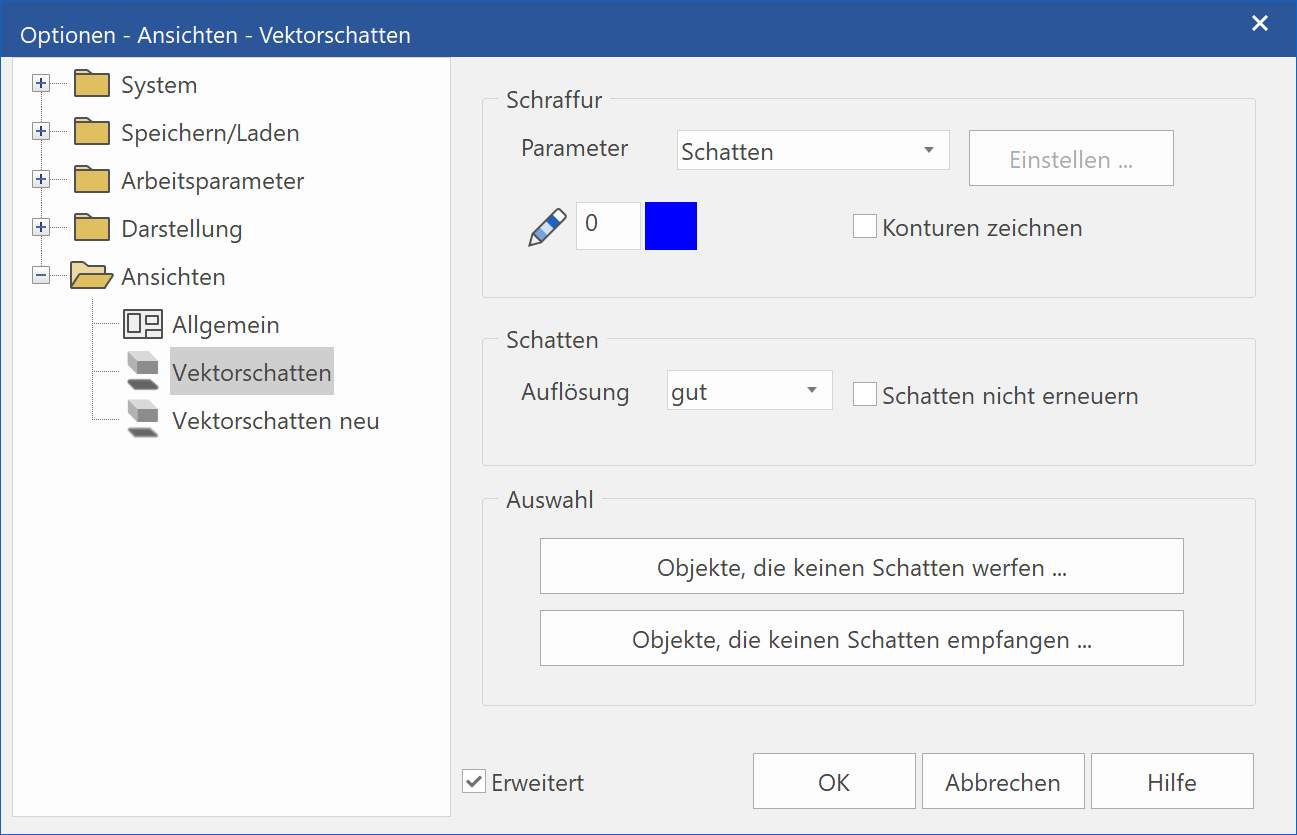The width and height of the screenshot is (1297, 835).
Task: Select Ansichten in the tree
Action: click(x=173, y=277)
